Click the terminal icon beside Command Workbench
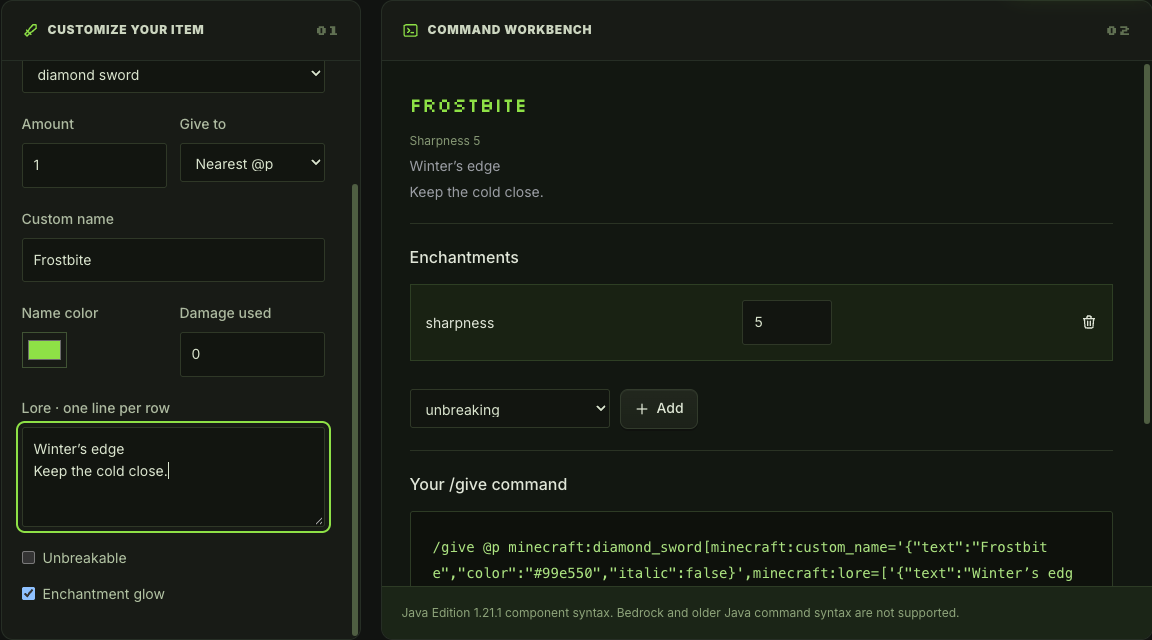 (411, 30)
